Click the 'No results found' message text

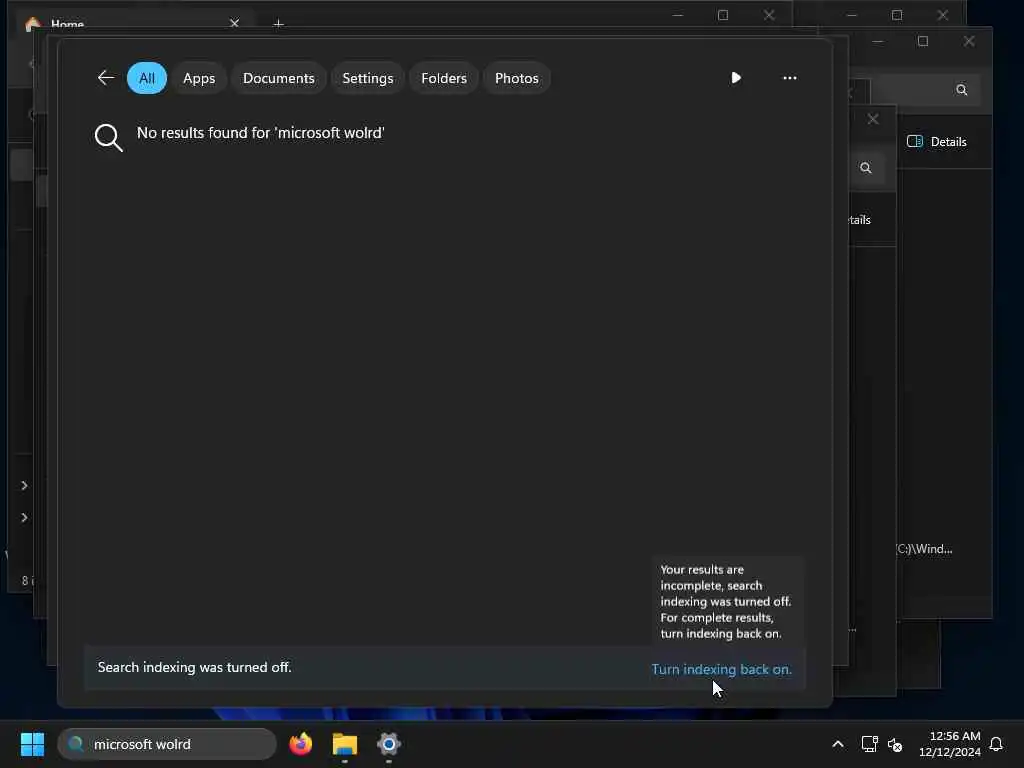coord(261,133)
